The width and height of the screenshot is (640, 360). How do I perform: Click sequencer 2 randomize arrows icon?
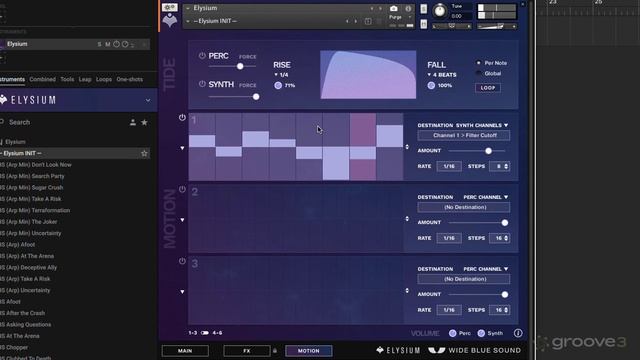[407, 219]
